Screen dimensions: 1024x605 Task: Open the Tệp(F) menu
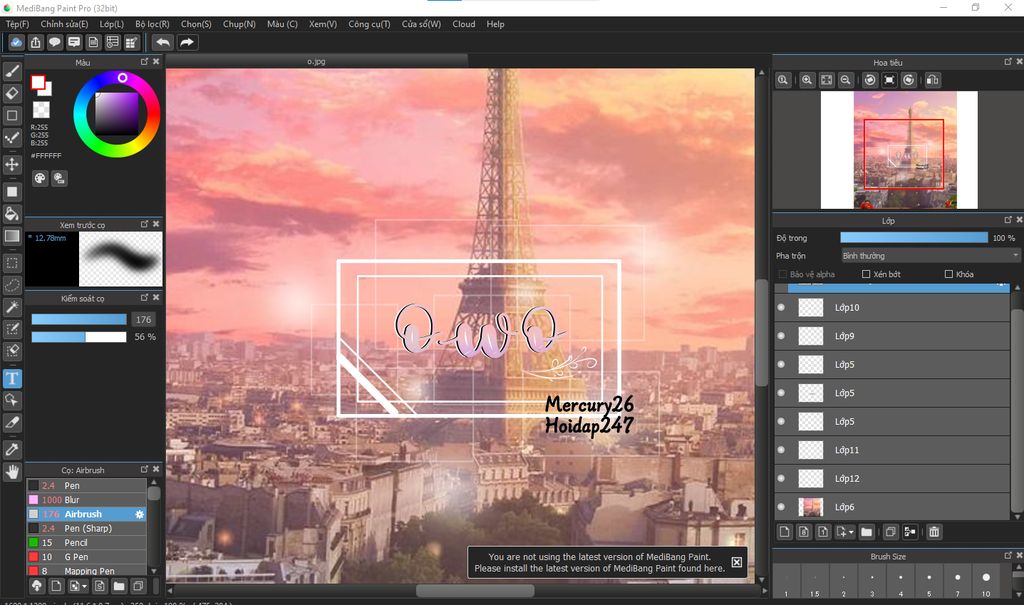(x=18, y=24)
